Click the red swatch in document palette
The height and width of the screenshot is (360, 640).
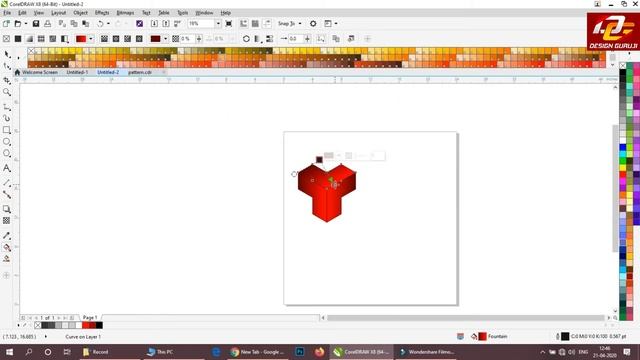(x=86, y=325)
